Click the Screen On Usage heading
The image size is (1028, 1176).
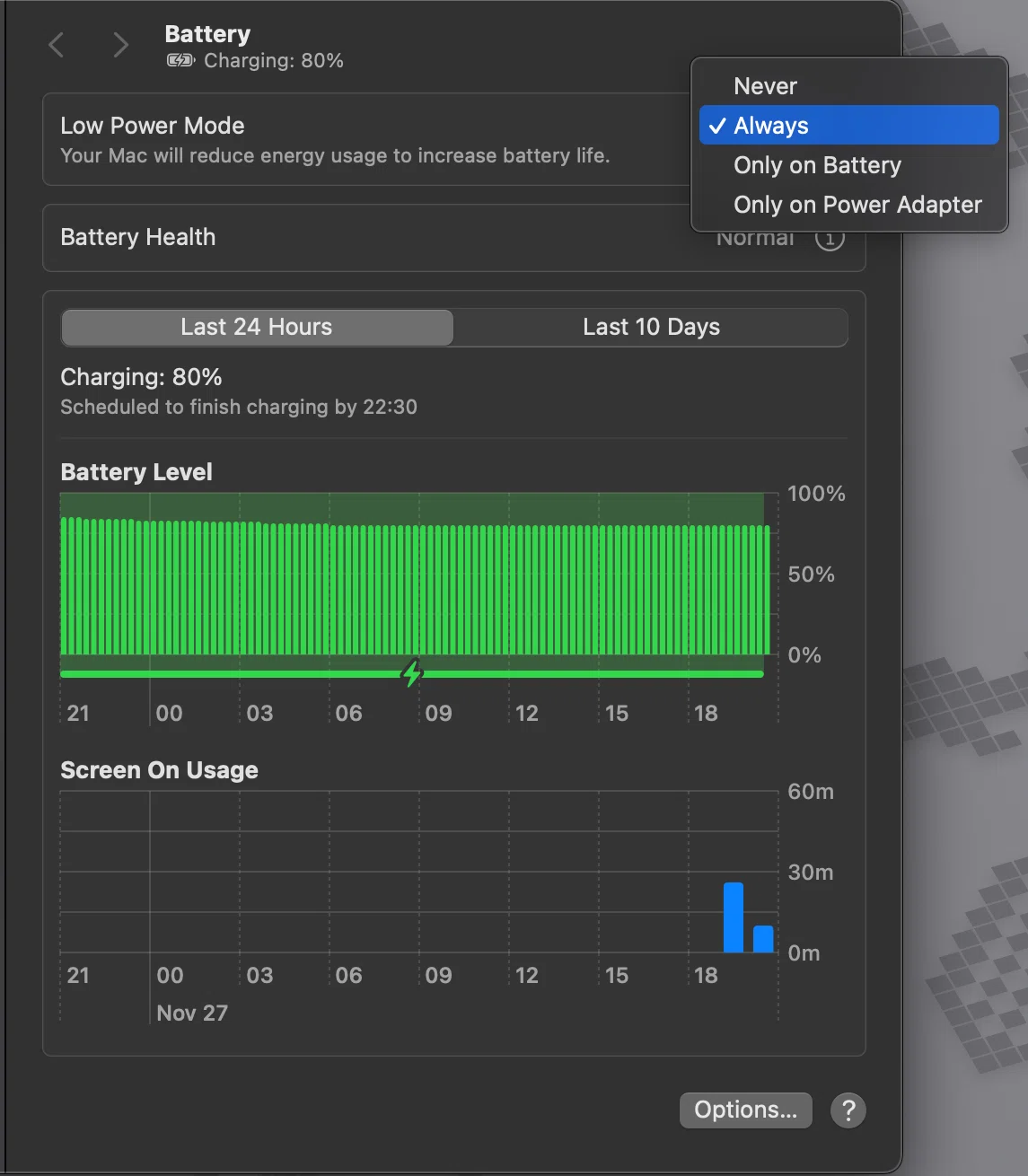[159, 770]
